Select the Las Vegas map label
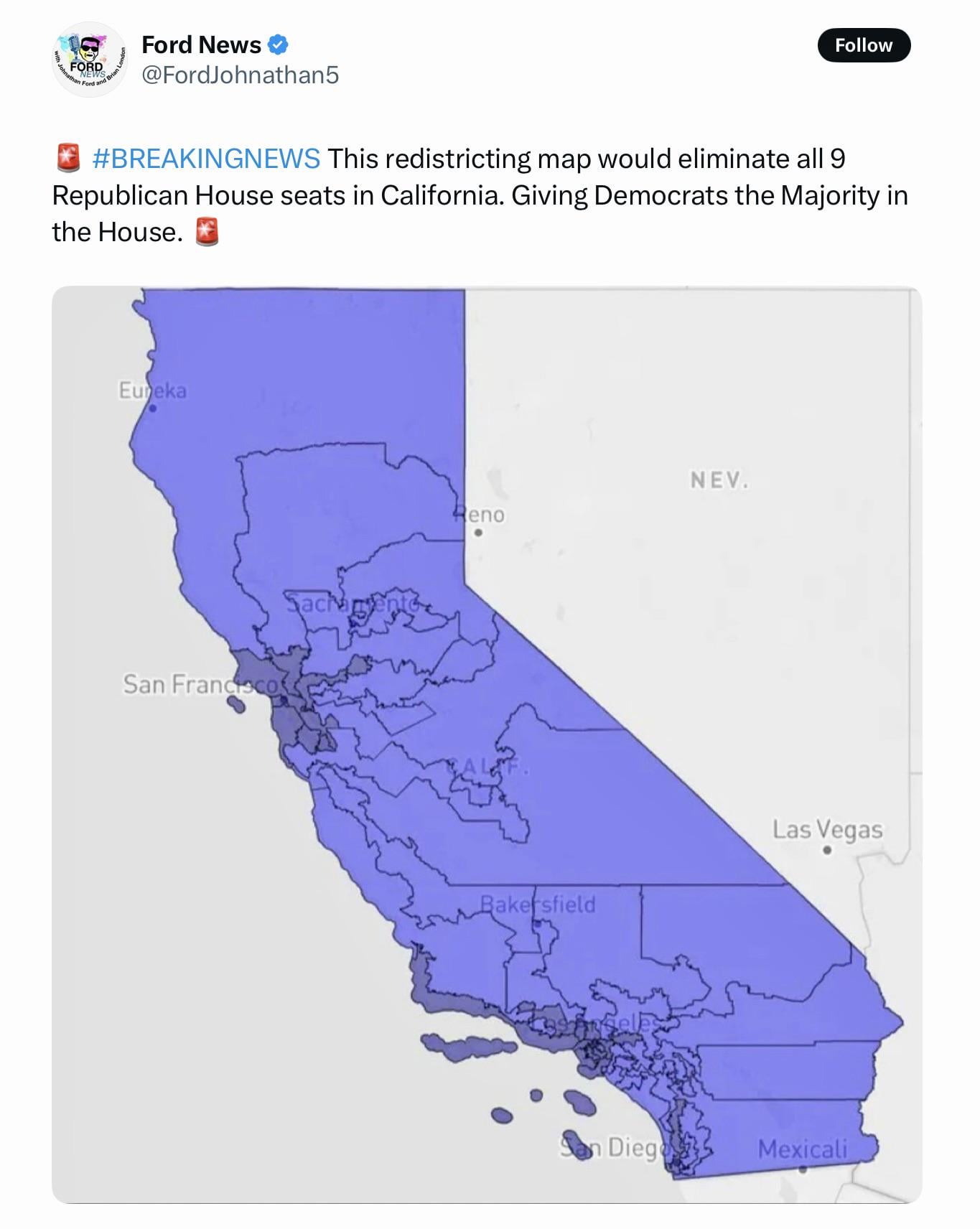Image resolution: width=980 pixels, height=1229 pixels. click(x=827, y=830)
